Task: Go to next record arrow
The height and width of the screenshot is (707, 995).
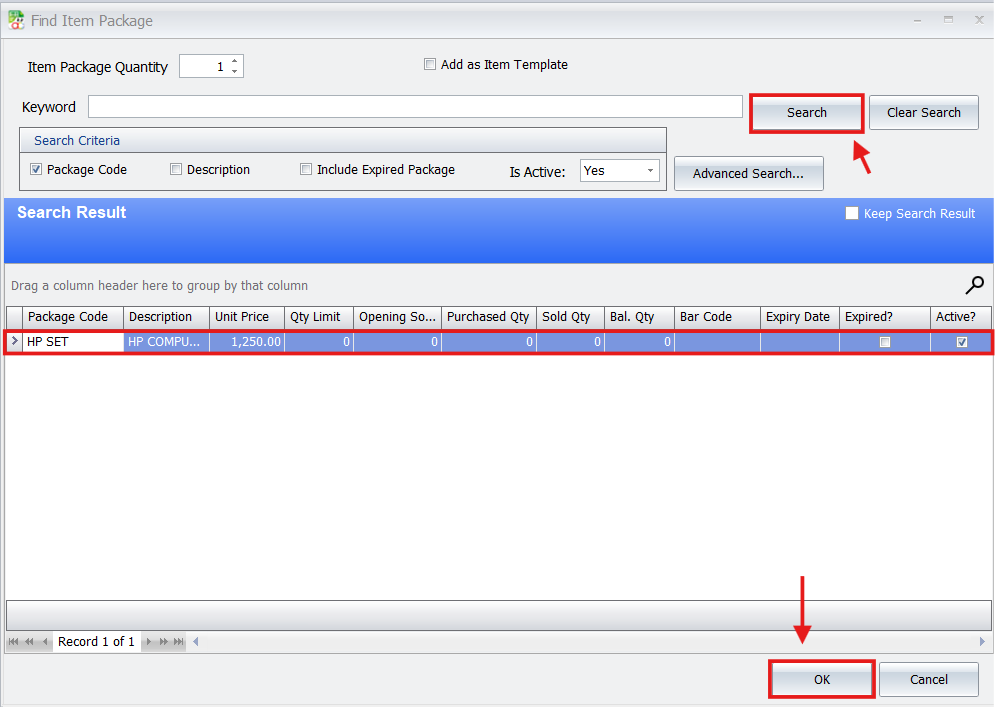Action: point(149,642)
